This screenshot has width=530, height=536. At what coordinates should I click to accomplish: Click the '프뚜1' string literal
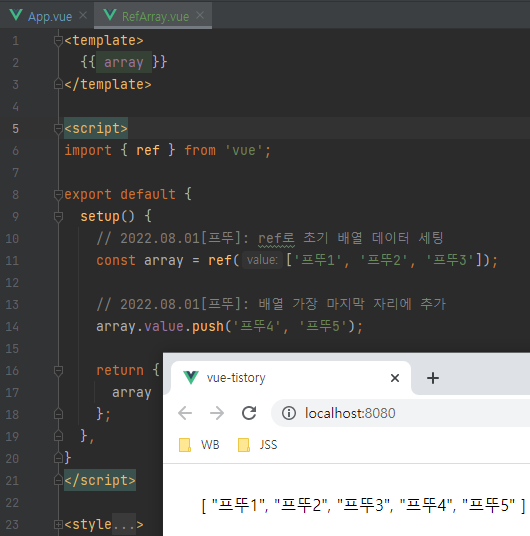317,260
